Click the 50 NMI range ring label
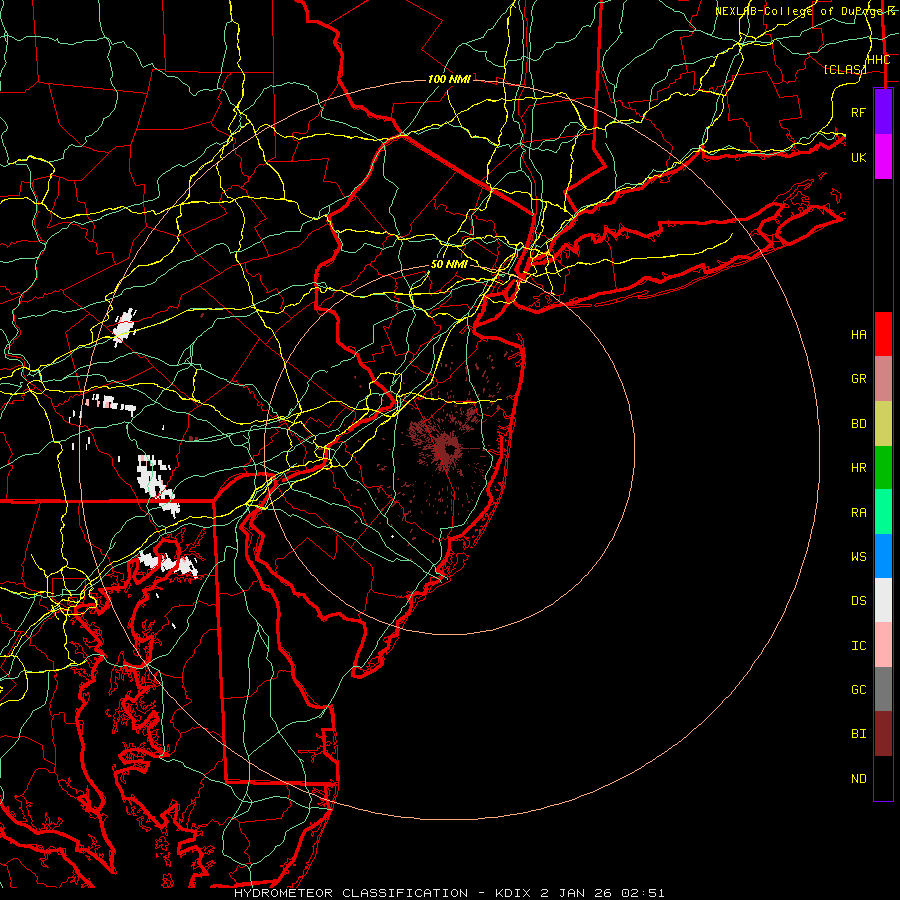 pyautogui.click(x=449, y=264)
